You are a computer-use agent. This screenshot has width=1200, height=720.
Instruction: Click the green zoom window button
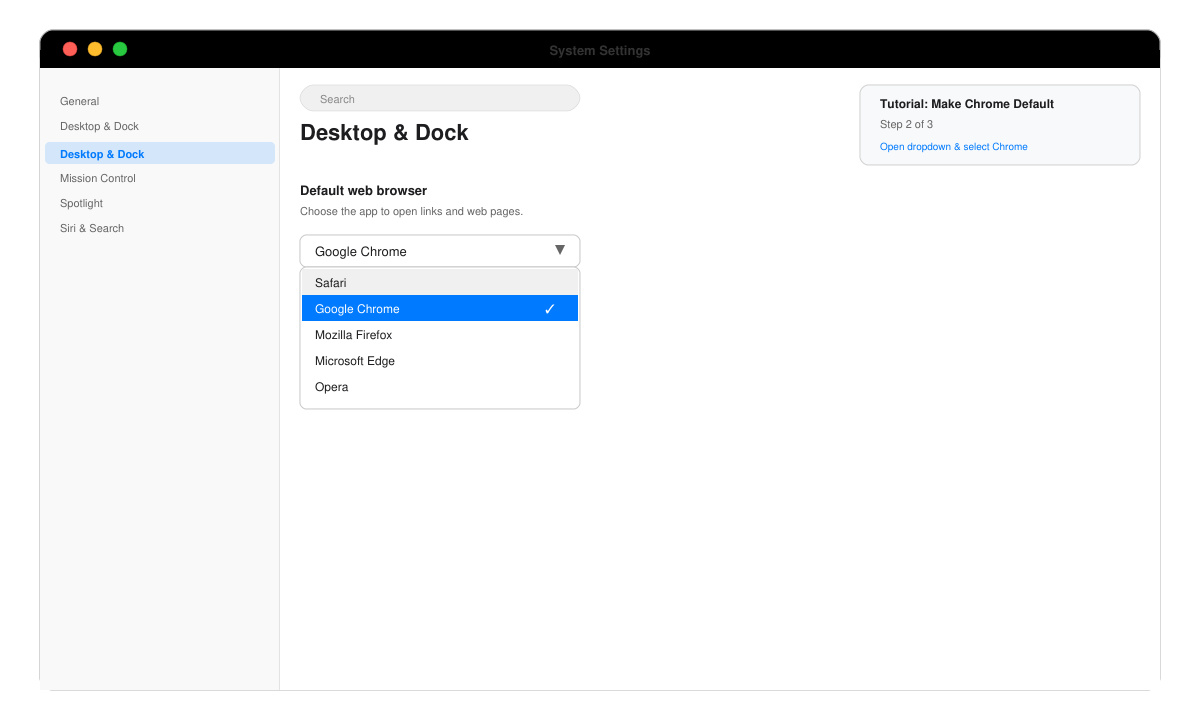coord(120,49)
